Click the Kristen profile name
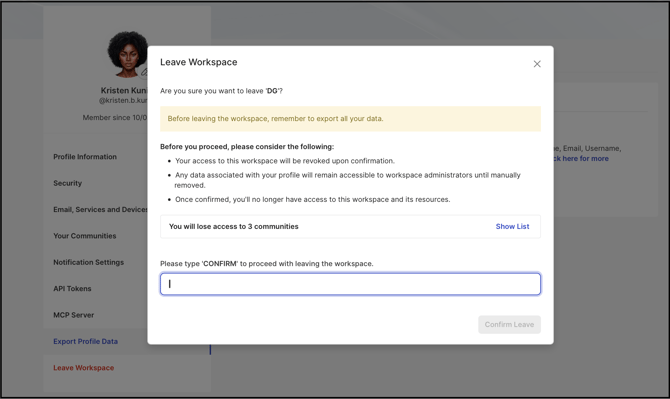 coord(124,90)
